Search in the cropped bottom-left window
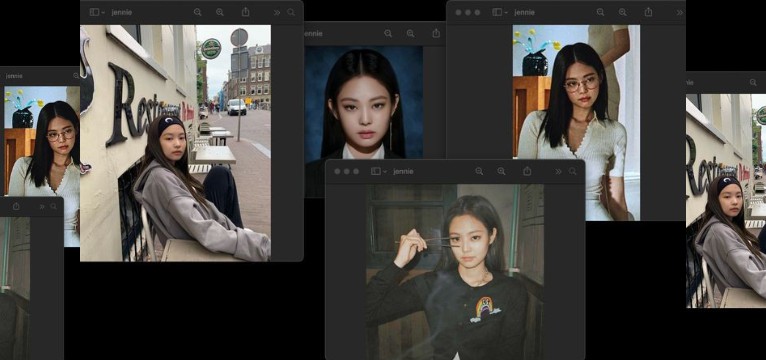 [x=54, y=207]
